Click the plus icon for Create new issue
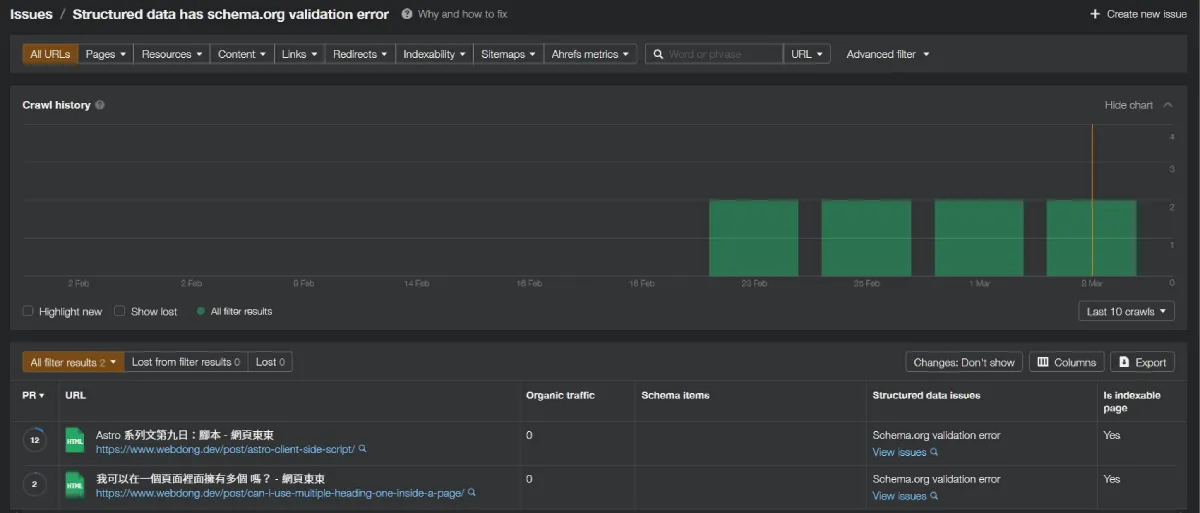1200x513 pixels. coord(1096,14)
